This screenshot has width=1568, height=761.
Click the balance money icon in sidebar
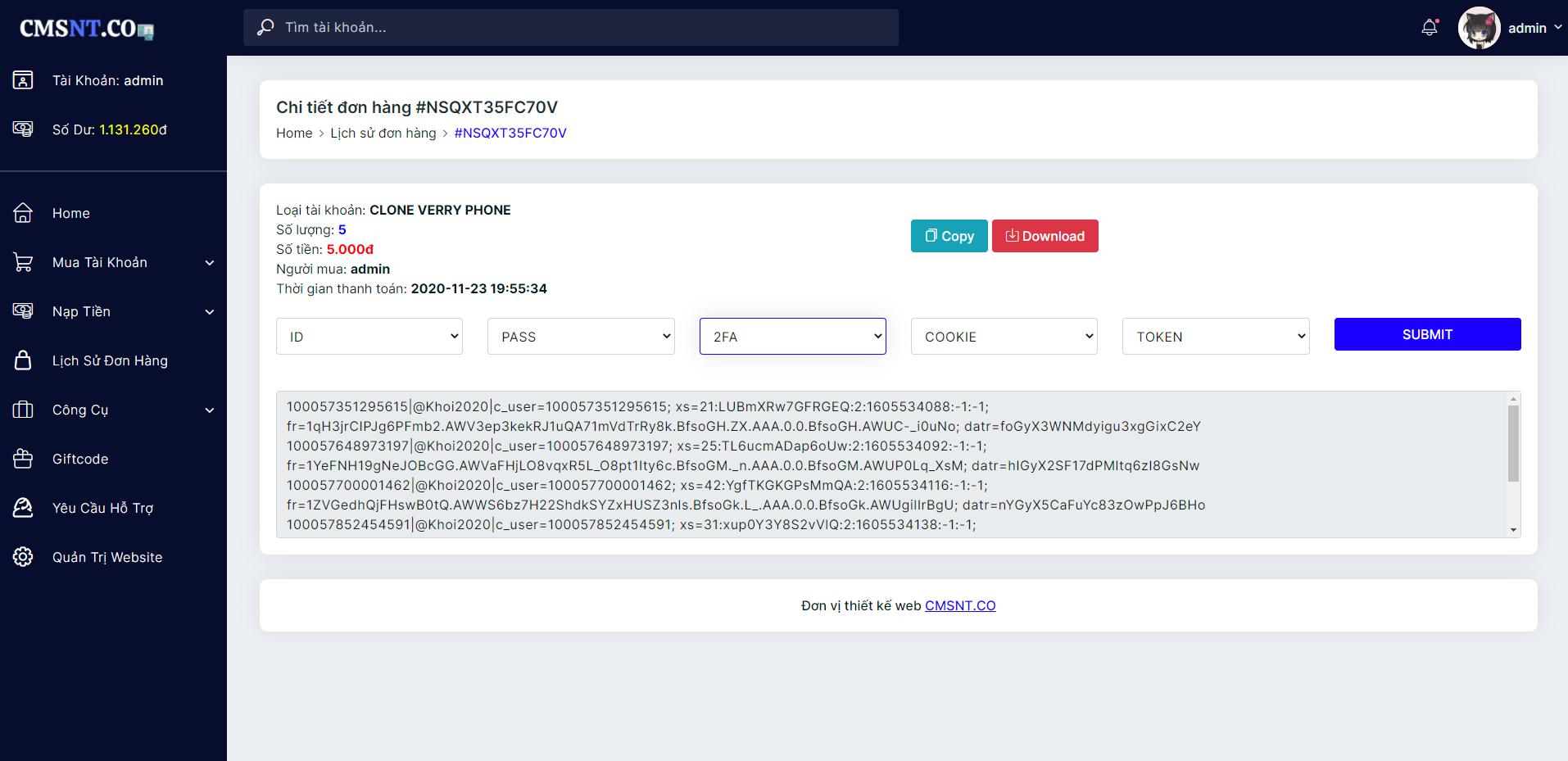pyautogui.click(x=23, y=129)
